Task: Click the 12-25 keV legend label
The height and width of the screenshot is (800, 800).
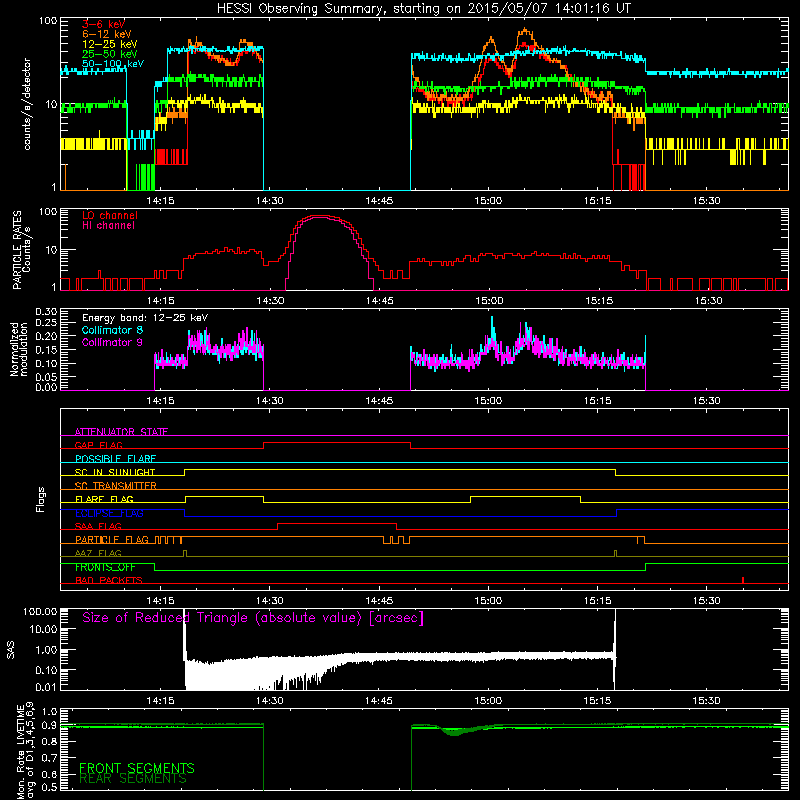Action: point(110,44)
